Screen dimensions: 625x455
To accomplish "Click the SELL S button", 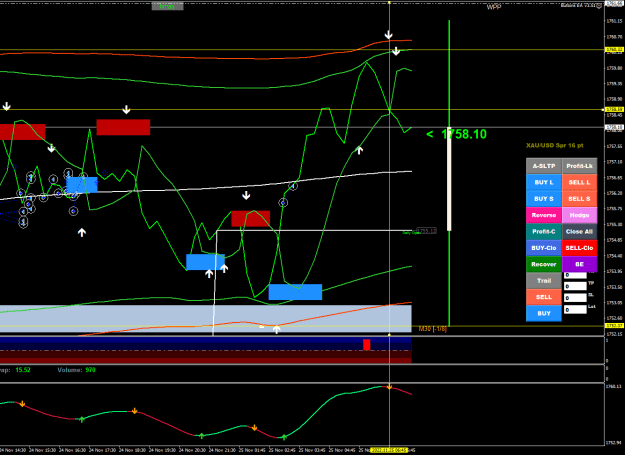I will (x=580, y=199).
